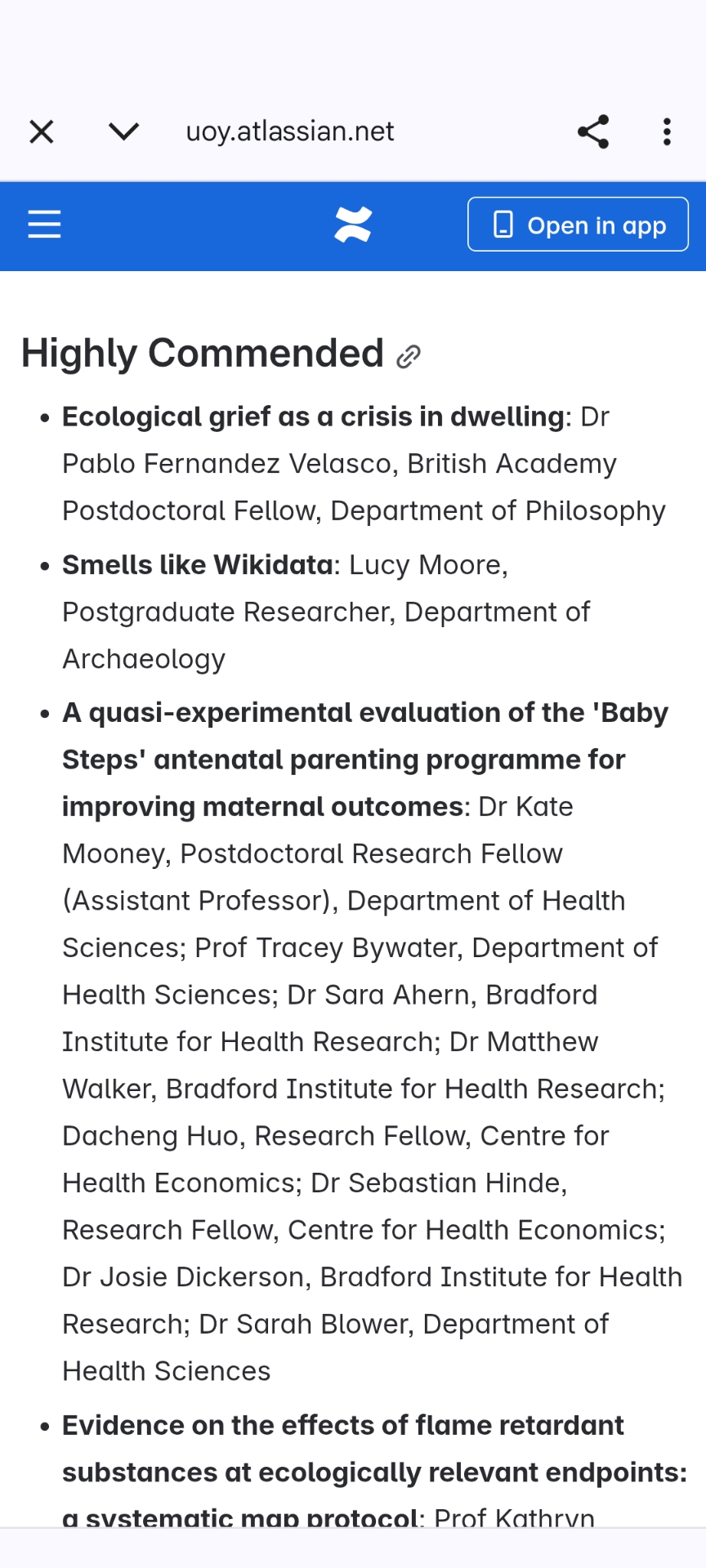Select the Smells like Wikidata title
Image resolution: width=706 pixels, height=1568 pixels.
(x=198, y=565)
